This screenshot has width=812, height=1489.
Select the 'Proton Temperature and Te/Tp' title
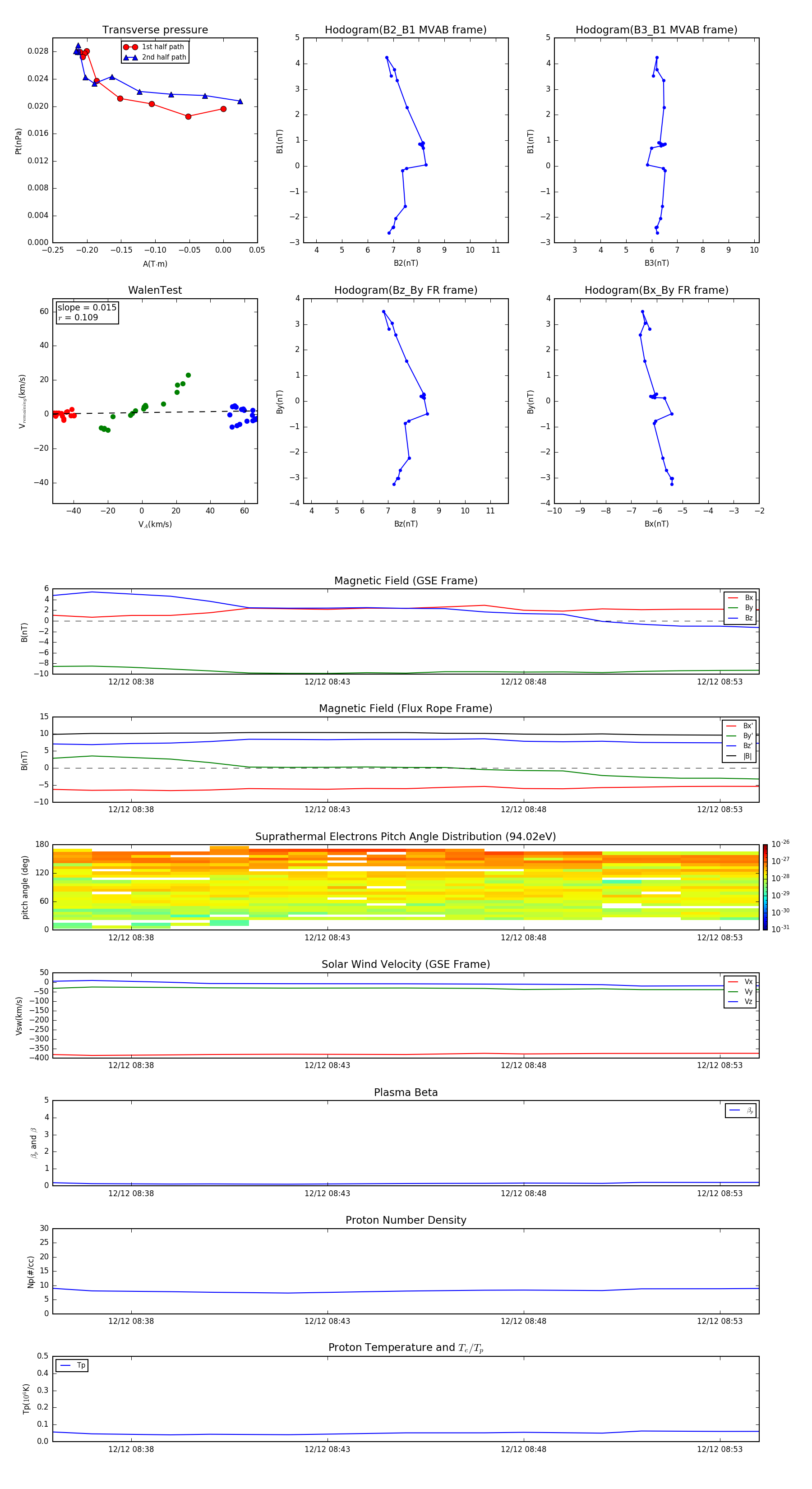tap(406, 1348)
